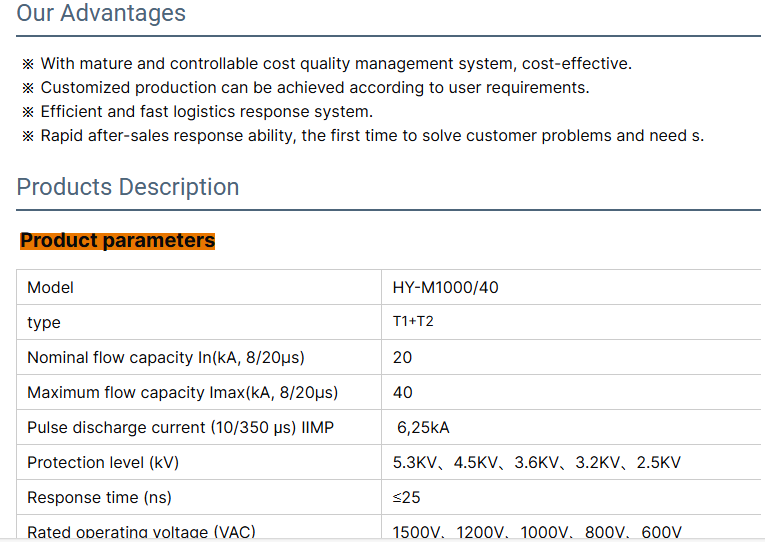Select the maximum flow value 40

403,393
